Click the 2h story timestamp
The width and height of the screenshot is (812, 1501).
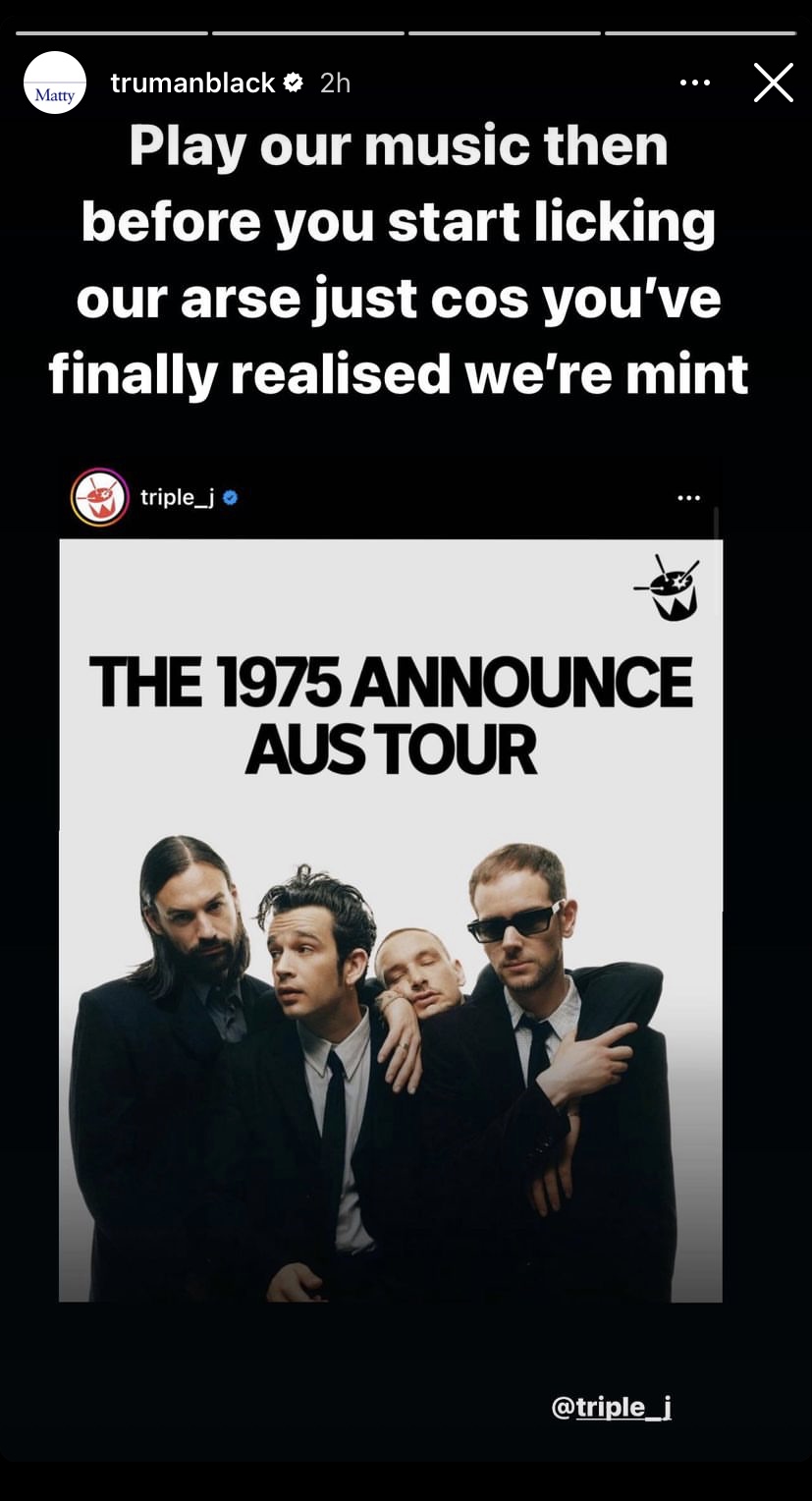(x=335, y=83)
